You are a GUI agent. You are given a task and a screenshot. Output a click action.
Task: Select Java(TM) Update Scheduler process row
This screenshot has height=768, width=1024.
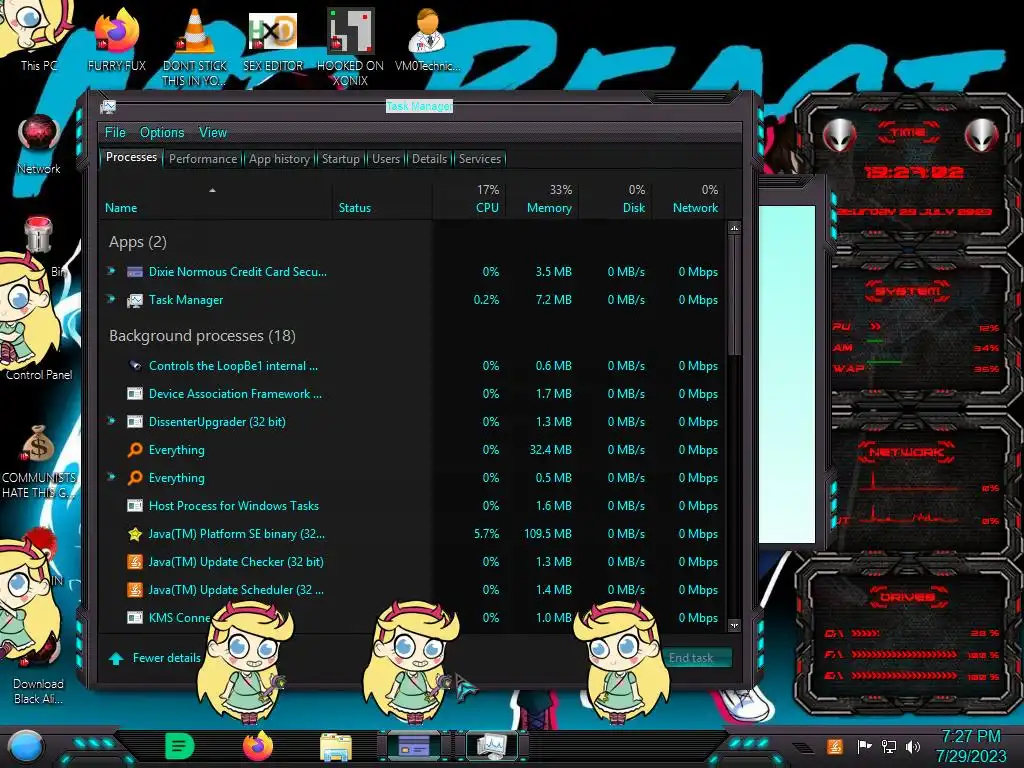point(413,590)
